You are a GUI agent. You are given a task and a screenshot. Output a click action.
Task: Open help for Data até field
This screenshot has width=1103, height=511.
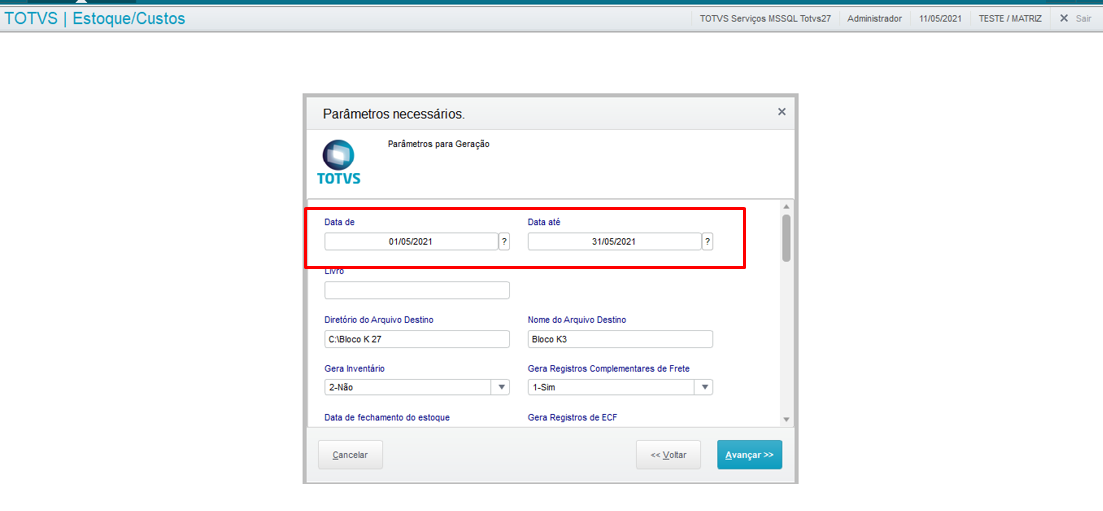708,241
